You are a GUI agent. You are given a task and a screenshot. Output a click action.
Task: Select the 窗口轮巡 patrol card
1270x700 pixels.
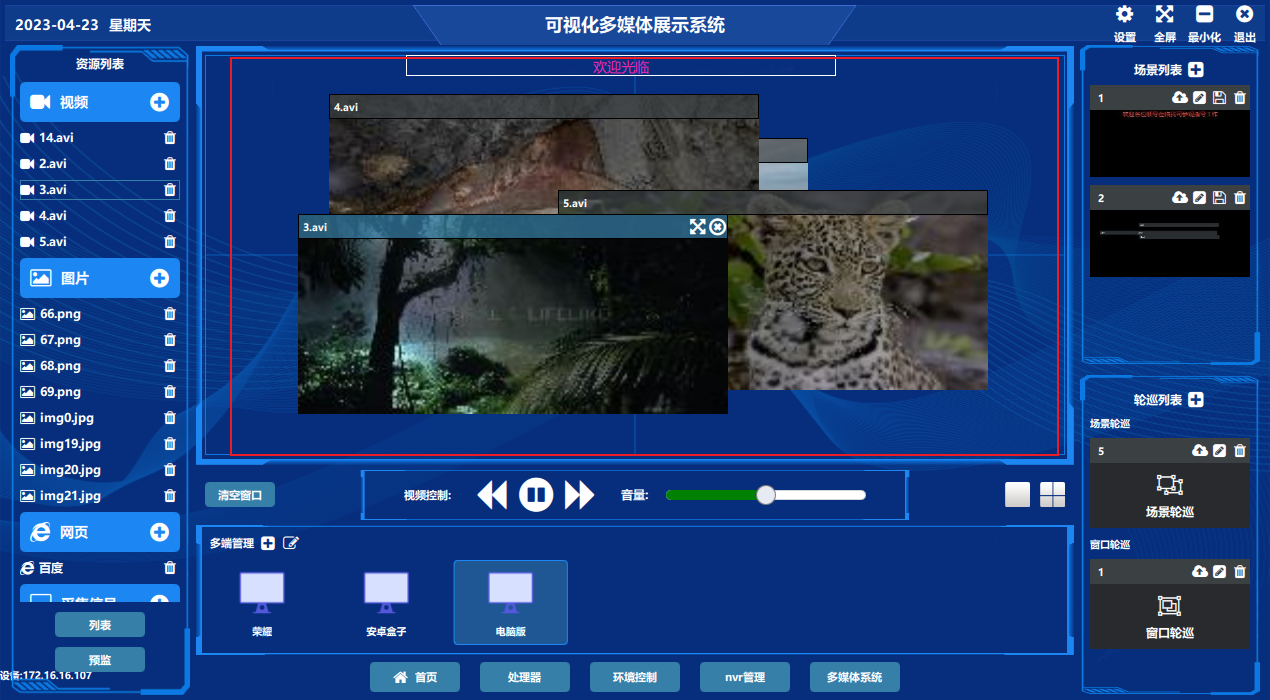(1169, 616)
